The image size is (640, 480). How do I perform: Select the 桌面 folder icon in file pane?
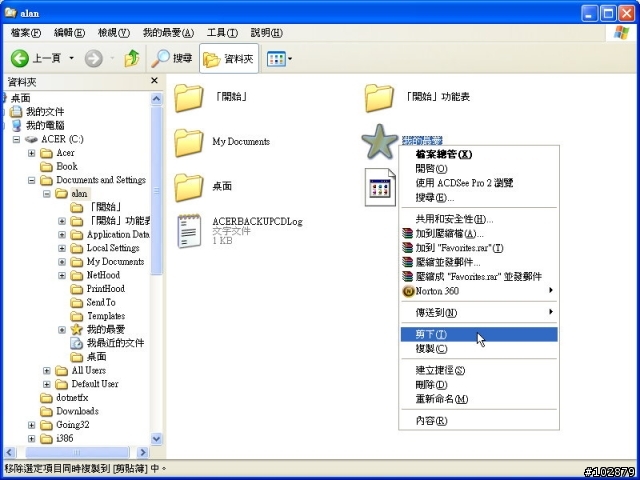189,187
